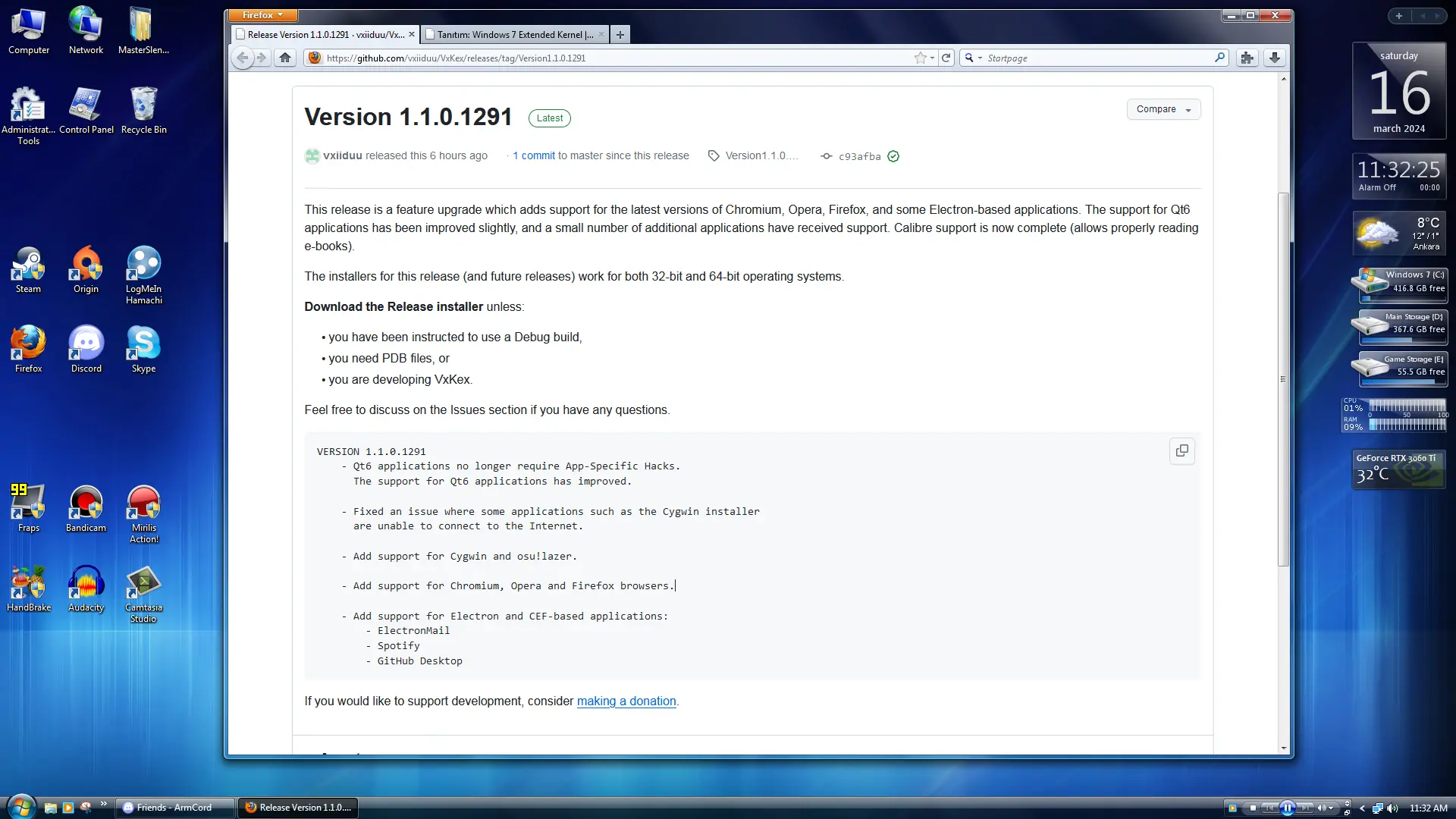The image size is (1456, 819).
Task: Open the Network desktop icon
Action: tap(86, 31)
